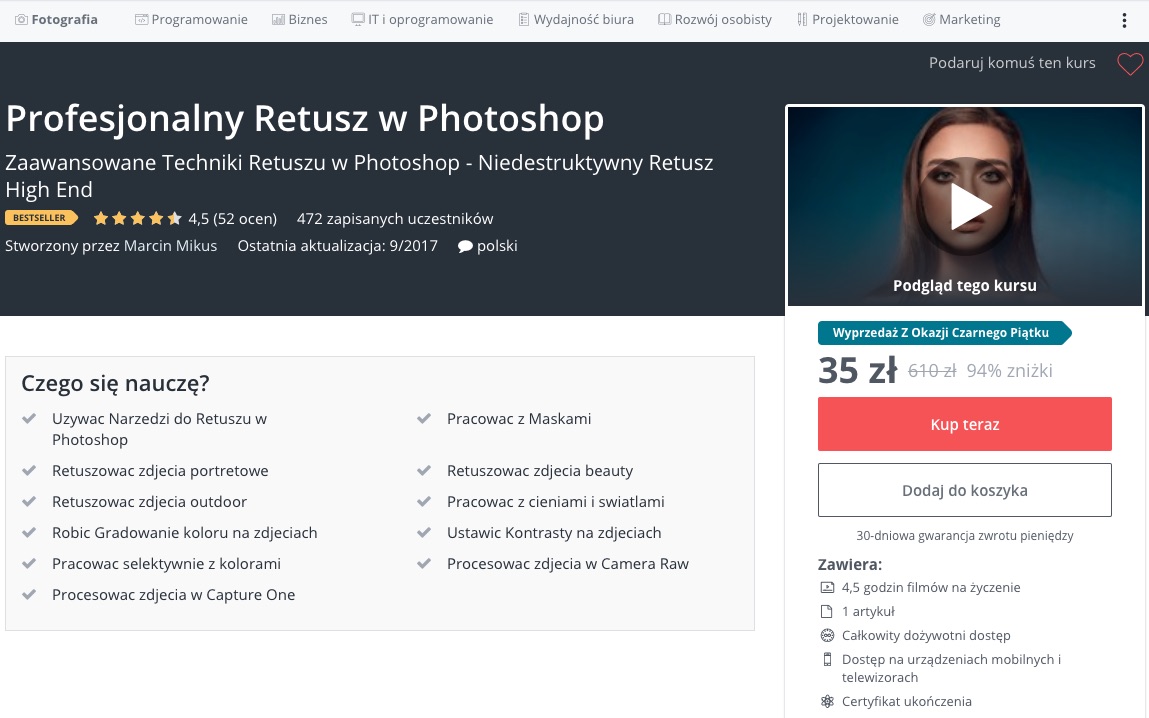Click the lifetime access icon beside Całkowity dożywotni dostęp

coord(827,636)
